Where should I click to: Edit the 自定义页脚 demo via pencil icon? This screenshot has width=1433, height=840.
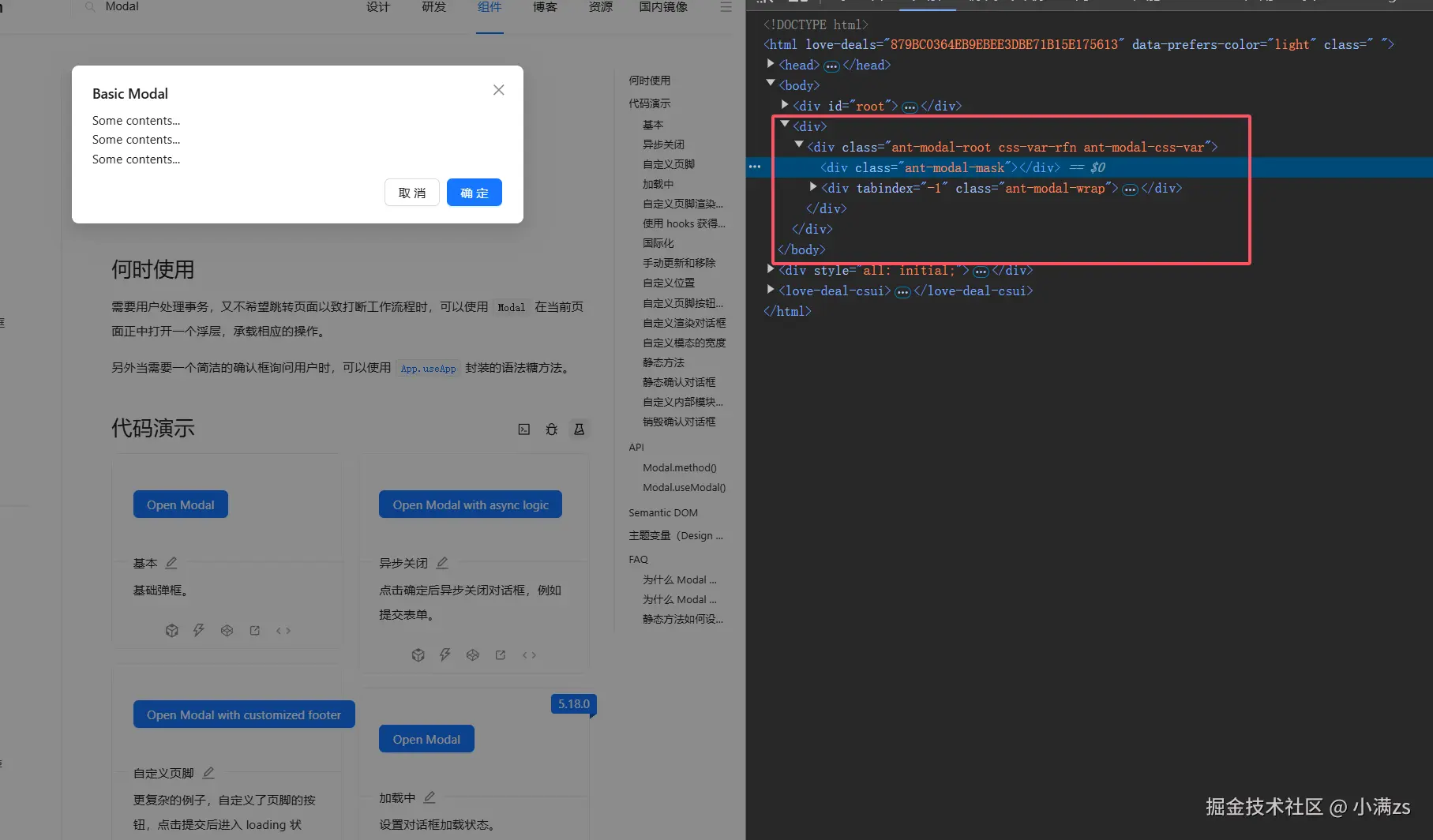(208, 773)
